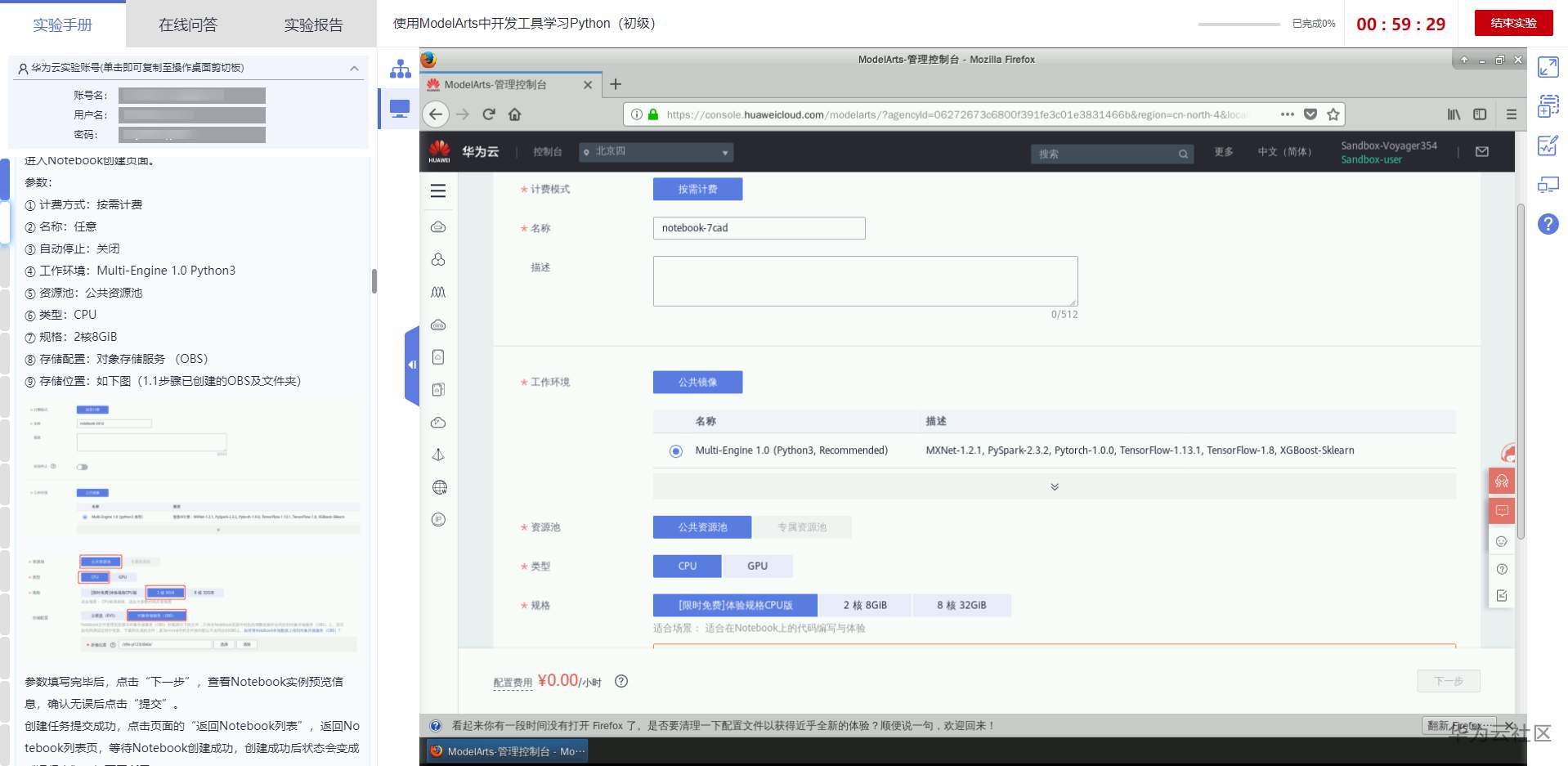Viewport: 1568px width, 766px height.
Task: Open the ModelArts taskbar window button
Action: pos(505,751)
